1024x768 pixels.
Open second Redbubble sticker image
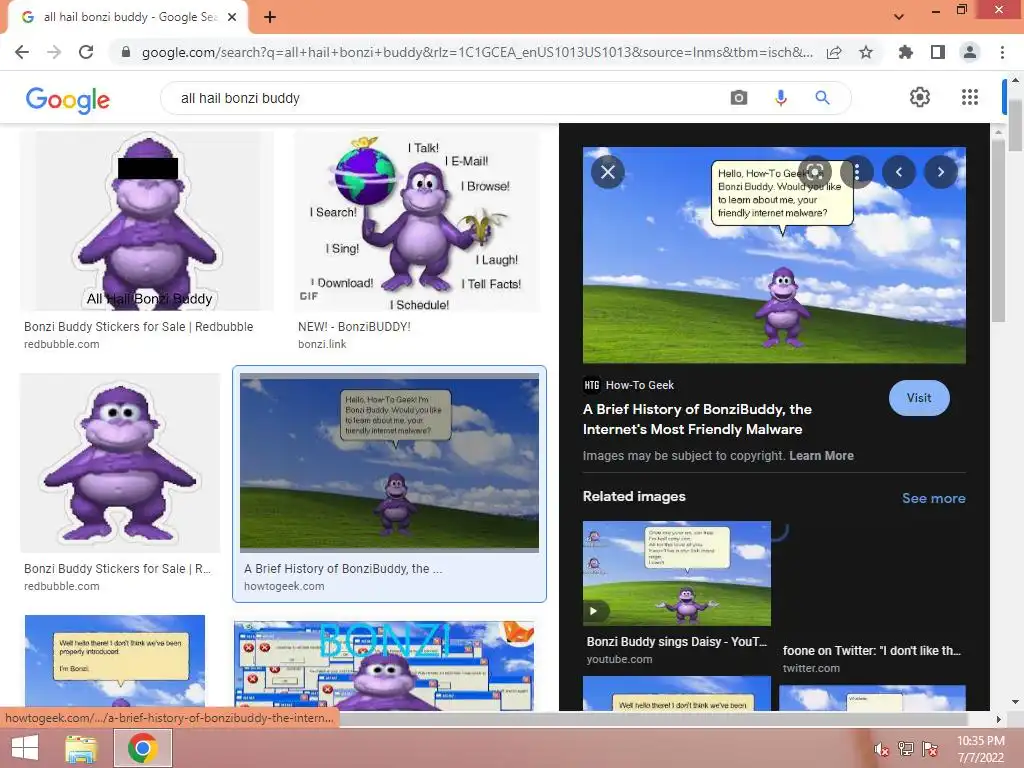click(x=120, y=463)
